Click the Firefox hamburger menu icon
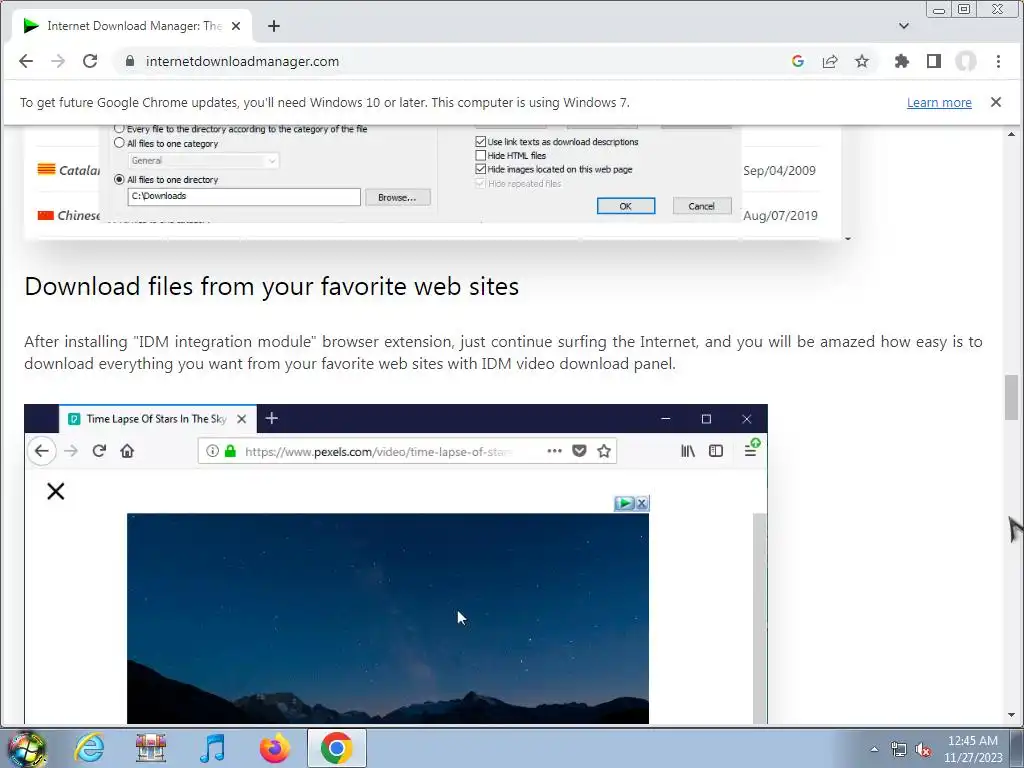The image size is (1024, 768). (750, 451)
